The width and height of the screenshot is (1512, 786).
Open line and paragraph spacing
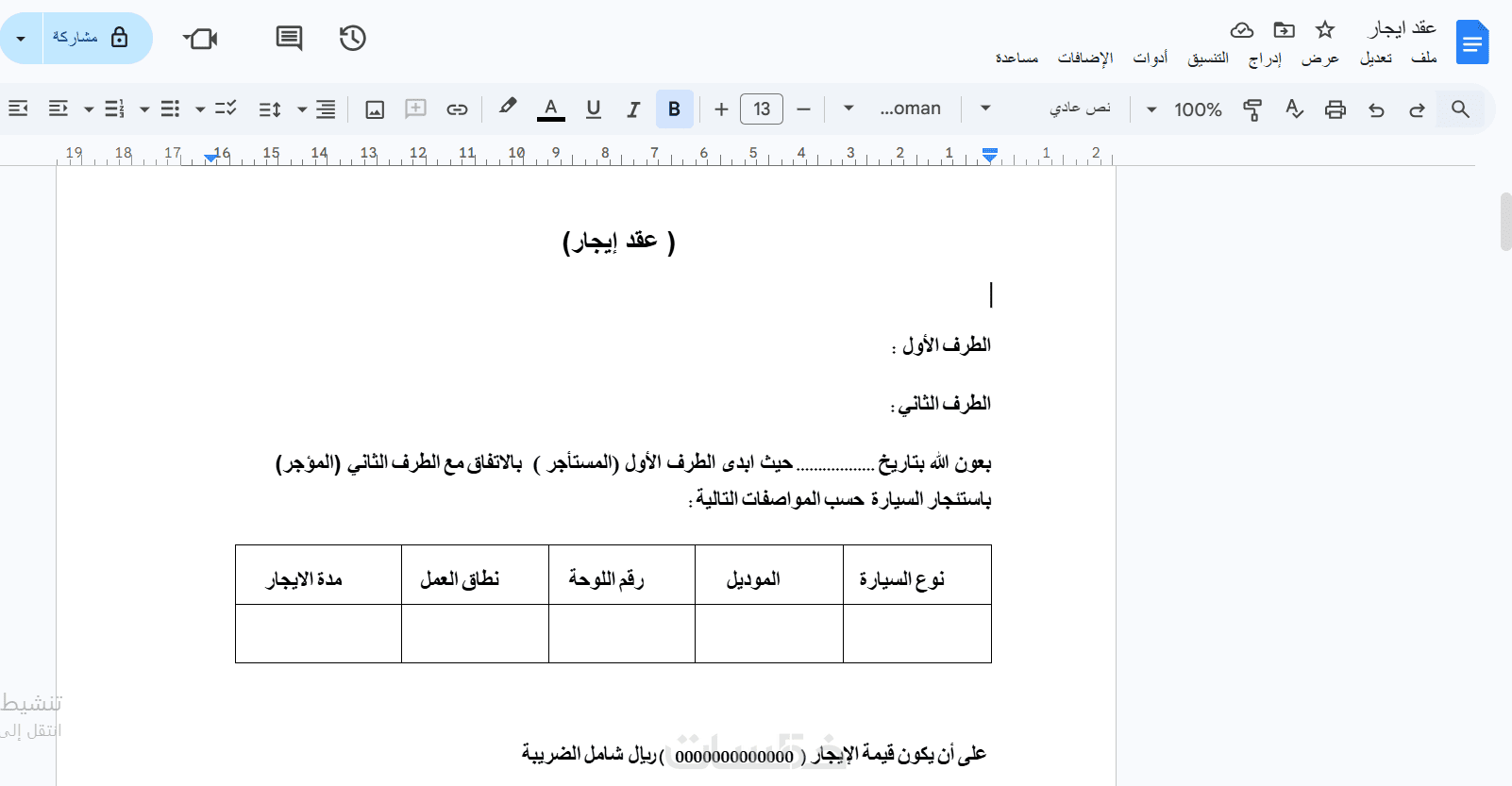coord(270,109)
